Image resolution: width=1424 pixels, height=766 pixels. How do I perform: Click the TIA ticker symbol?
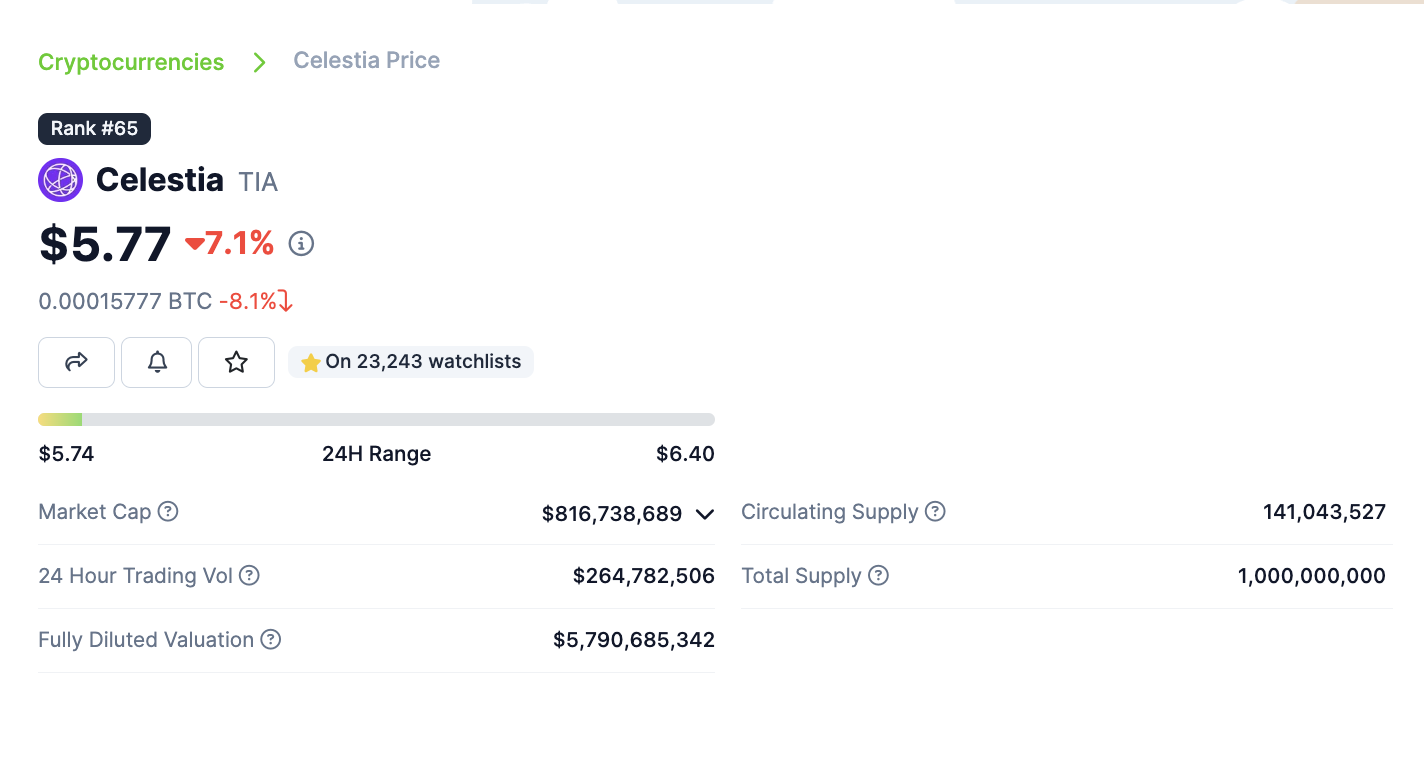258,182
